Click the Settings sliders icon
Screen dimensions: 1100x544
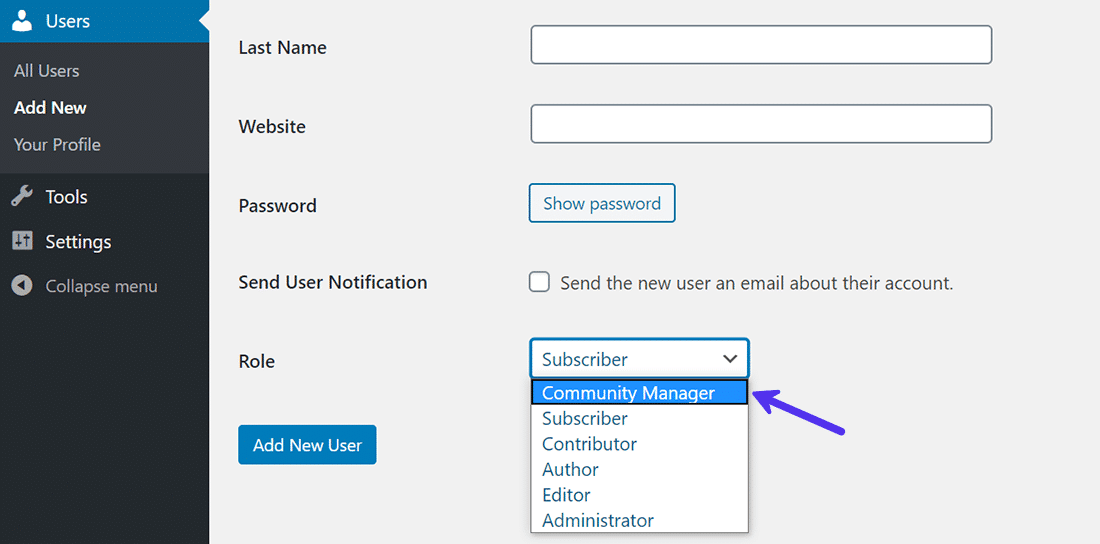click(22, 241)
